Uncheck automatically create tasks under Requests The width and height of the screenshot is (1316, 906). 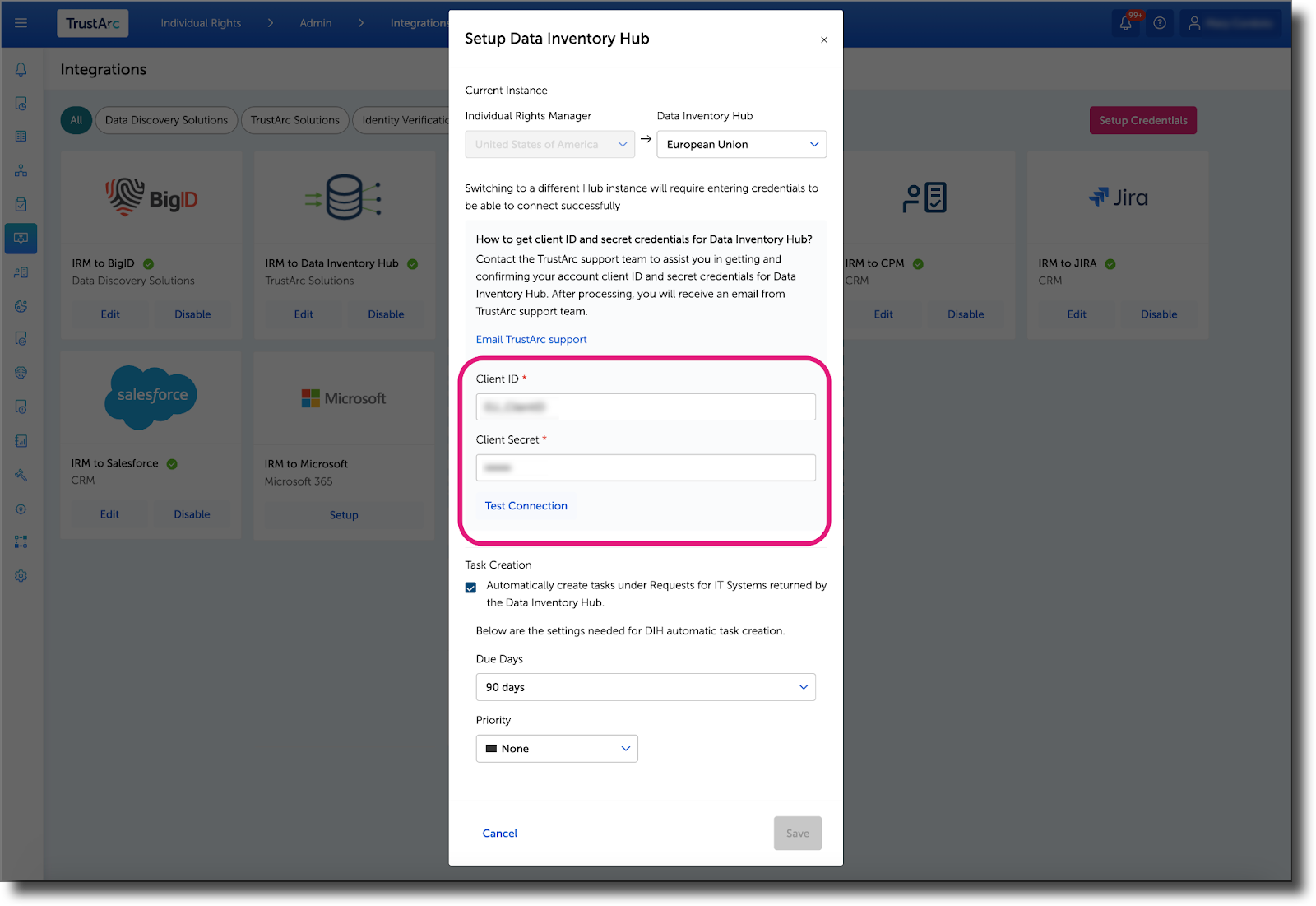tap(470, 587)
